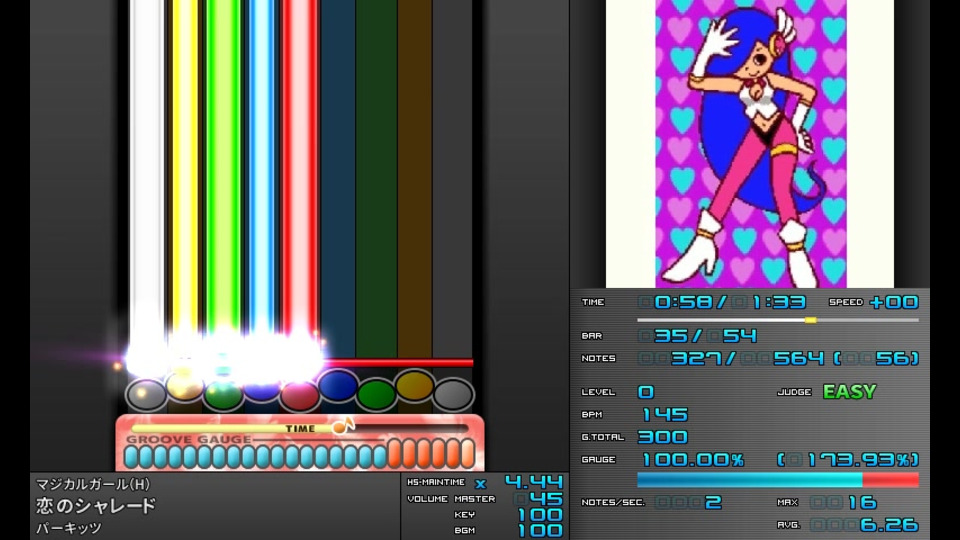This screenshot has height=540, width=960.
Task: Click the LEVEL value 0
Action: (x=646, y=392)
